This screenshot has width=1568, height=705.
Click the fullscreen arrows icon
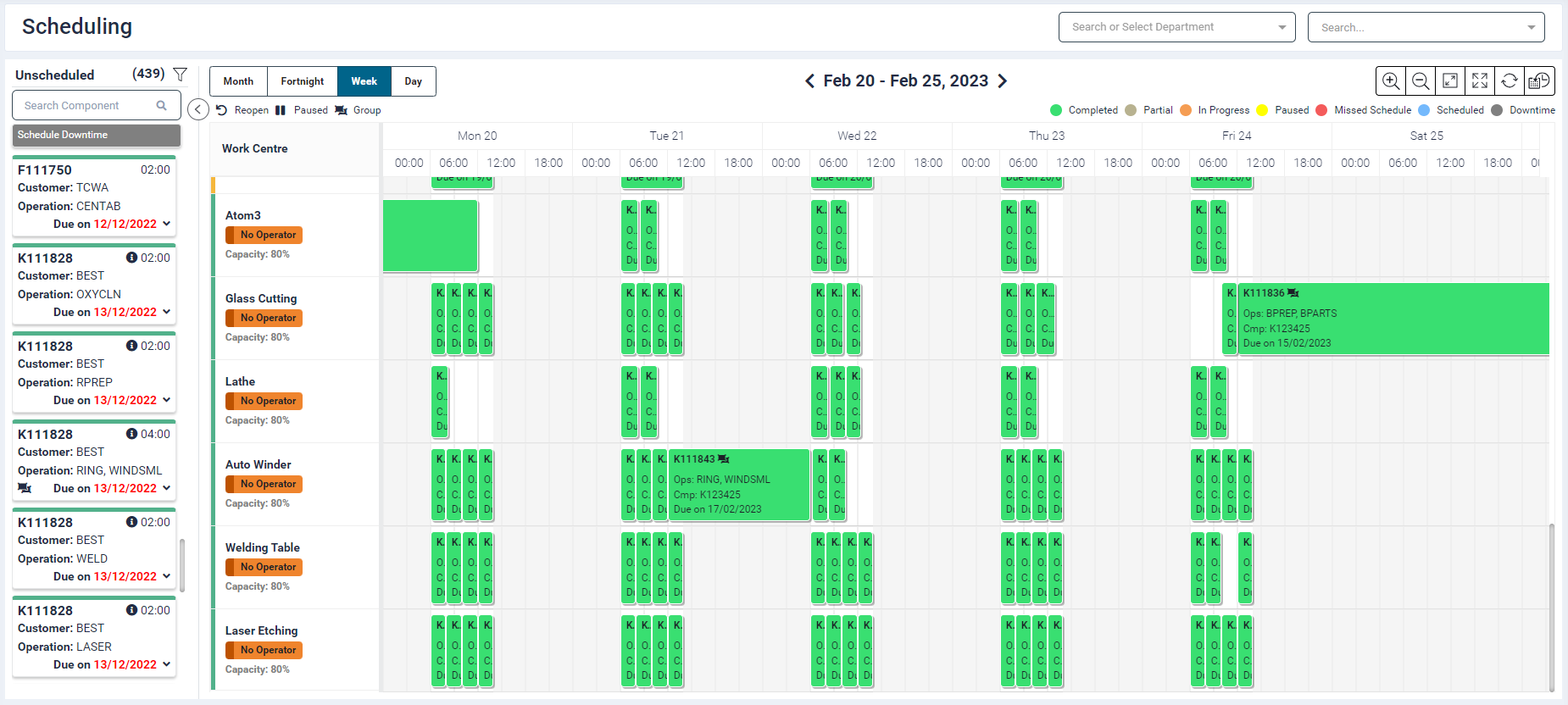(1480, 81)
